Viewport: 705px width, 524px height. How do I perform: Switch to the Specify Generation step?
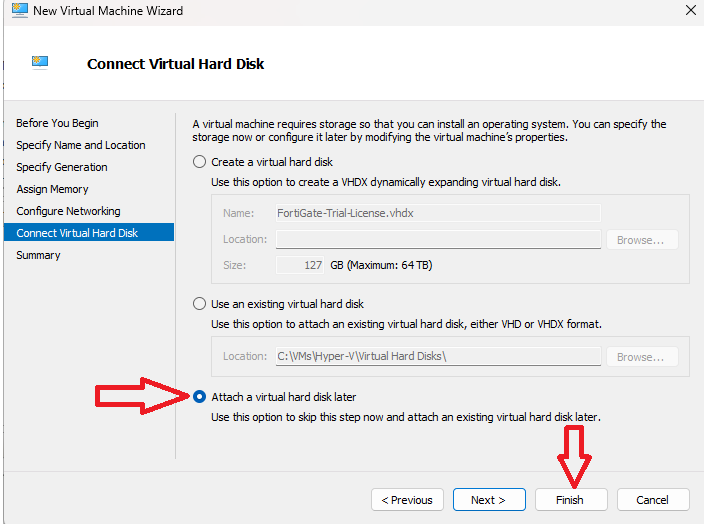[x=61, y=167]
